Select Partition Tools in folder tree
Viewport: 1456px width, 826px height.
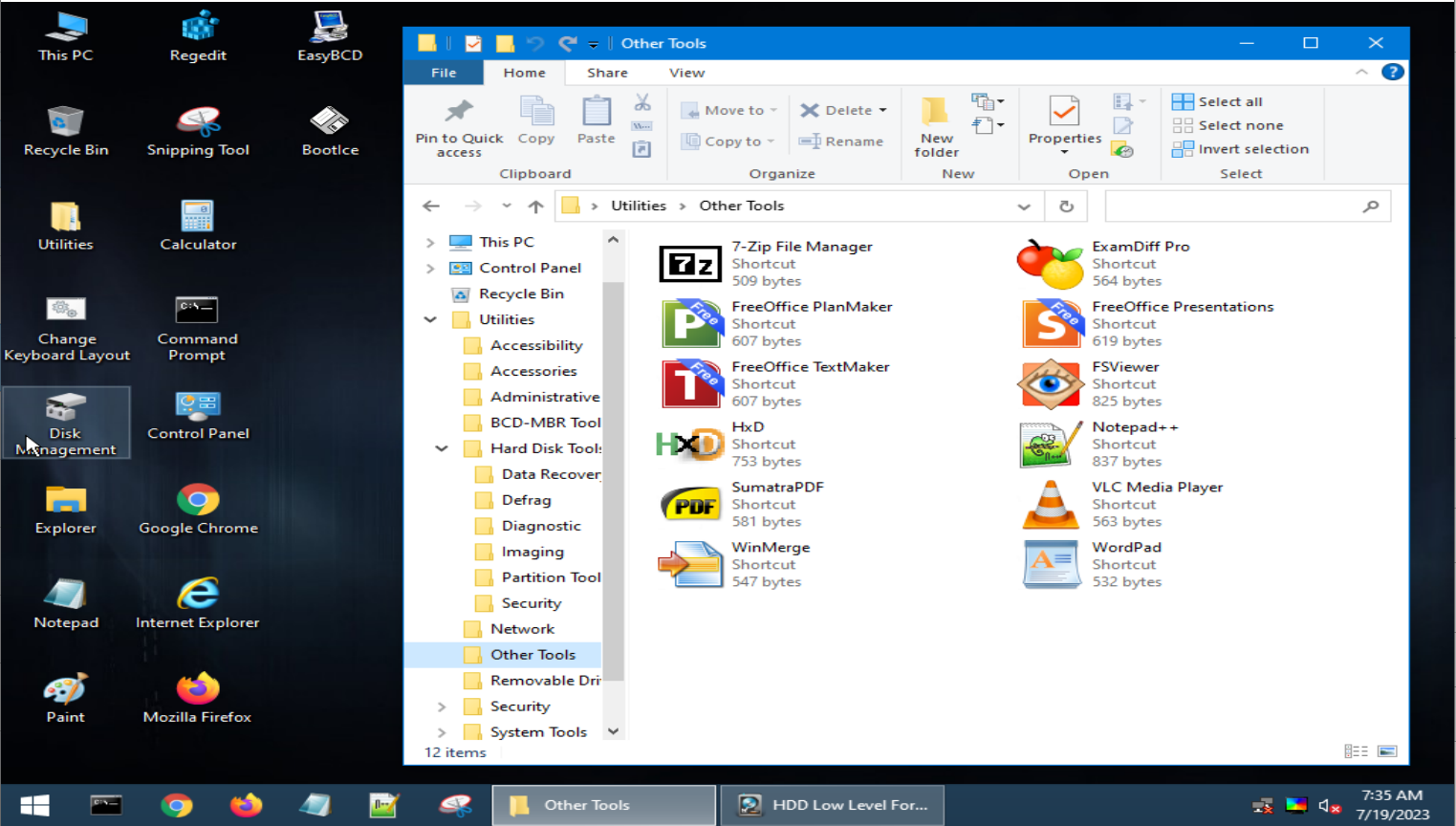[538, 576]
